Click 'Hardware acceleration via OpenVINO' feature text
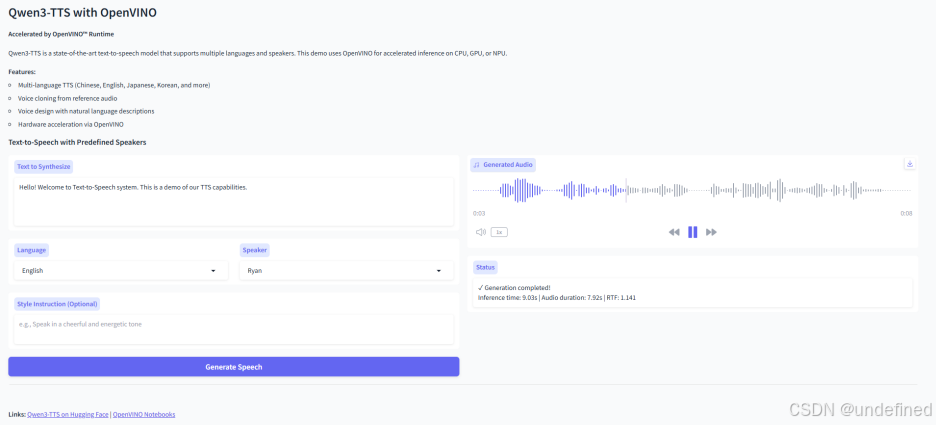 tap(70, 124)
